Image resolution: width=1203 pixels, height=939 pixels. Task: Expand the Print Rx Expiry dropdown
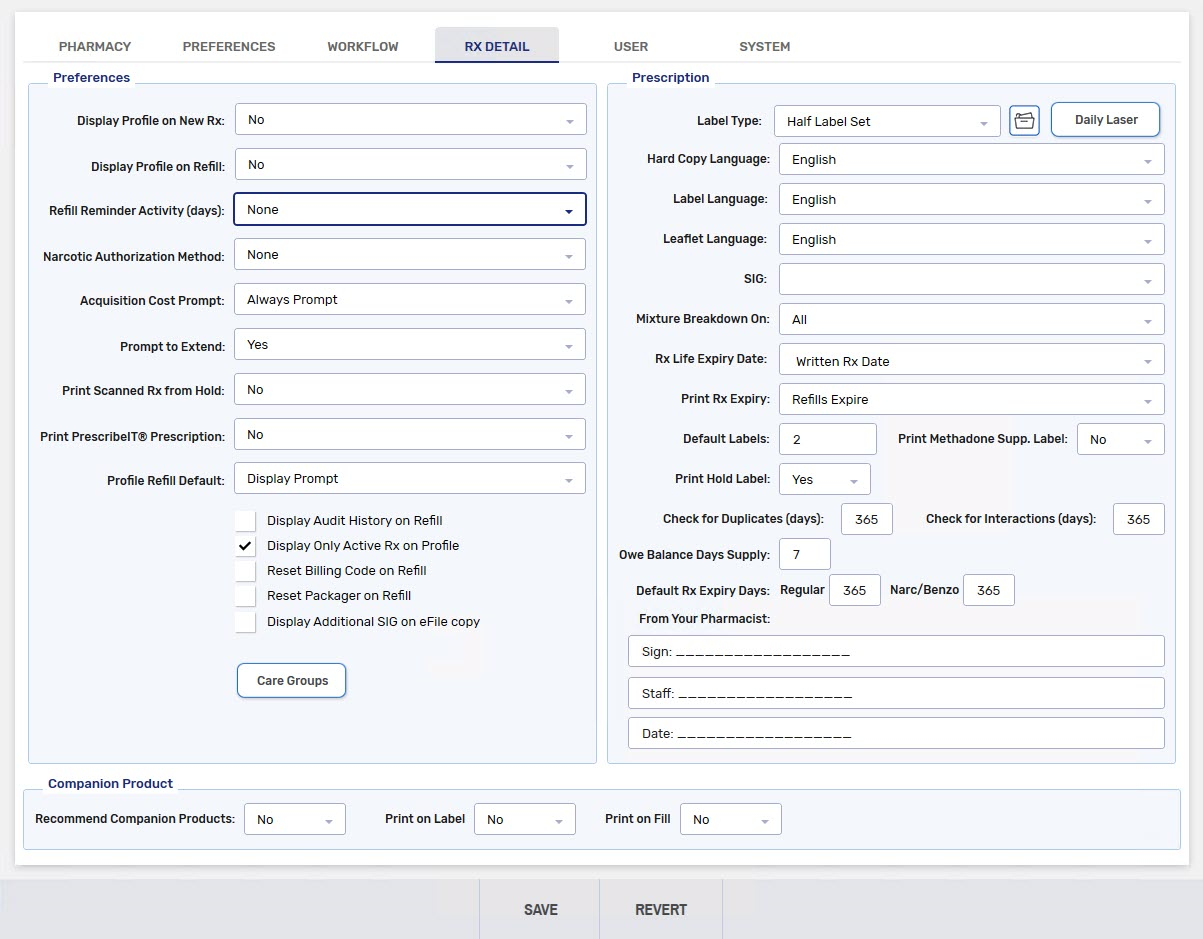[x=970, y=400]
